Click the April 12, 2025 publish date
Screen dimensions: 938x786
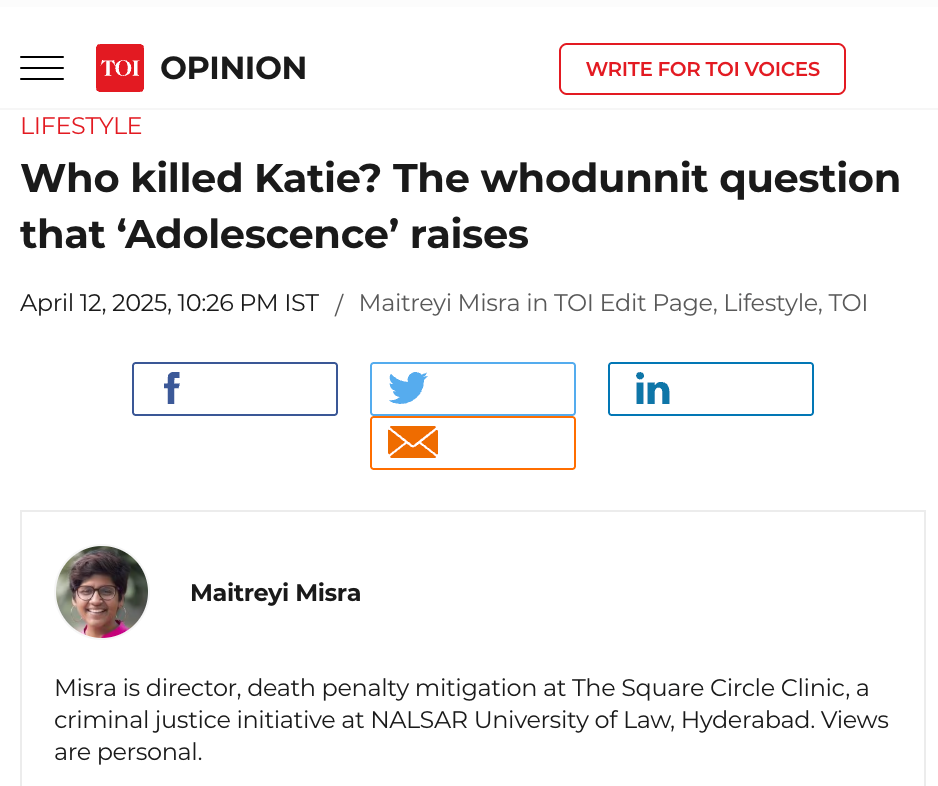pyautogui.click(x=169, y=303)
